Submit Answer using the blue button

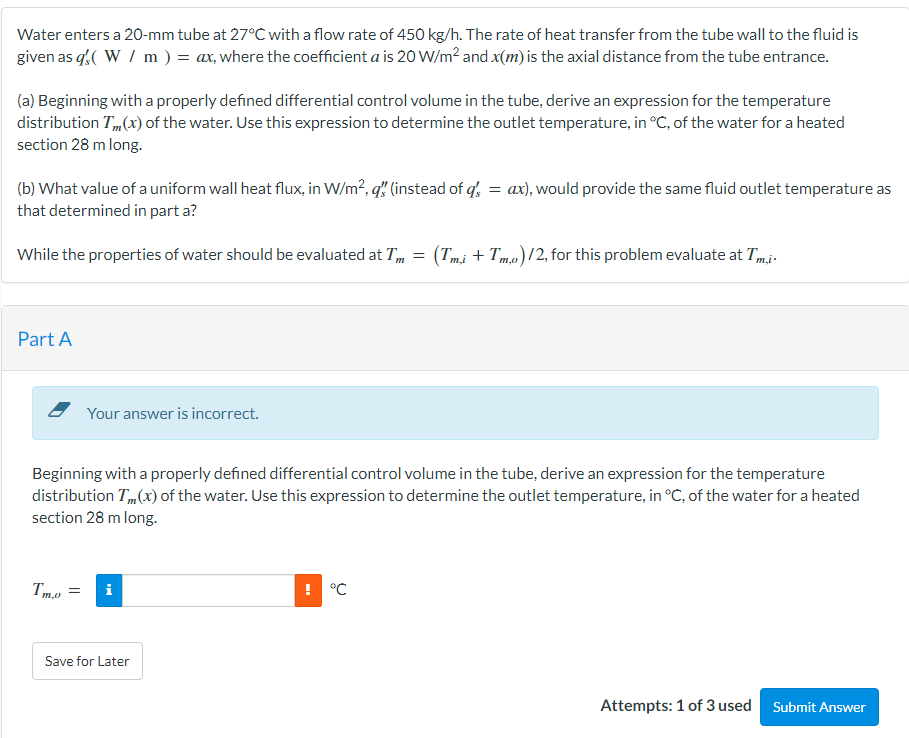point(819,707)
